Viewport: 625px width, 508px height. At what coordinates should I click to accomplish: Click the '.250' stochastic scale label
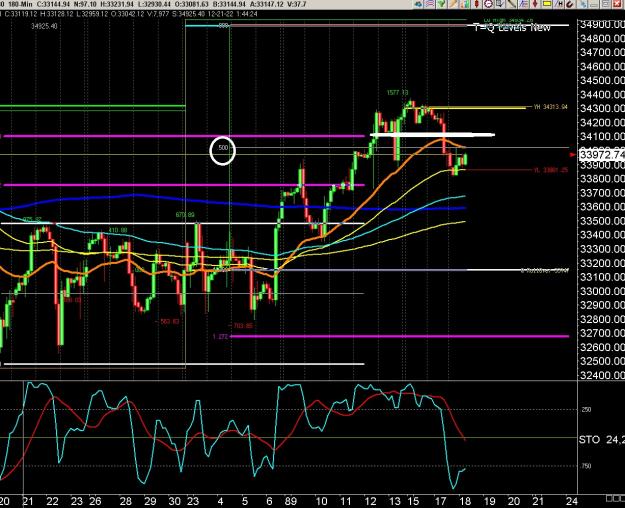tap(586, 410)
